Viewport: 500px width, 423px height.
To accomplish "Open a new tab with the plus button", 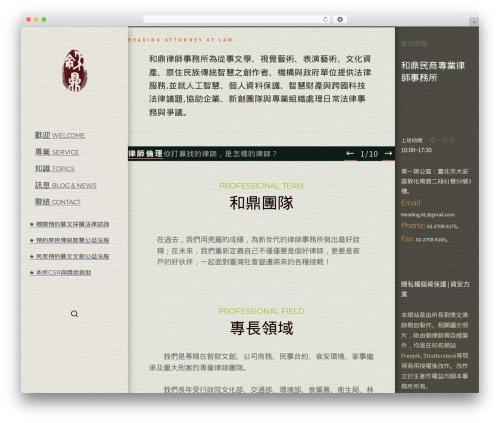I will point(474,22).
